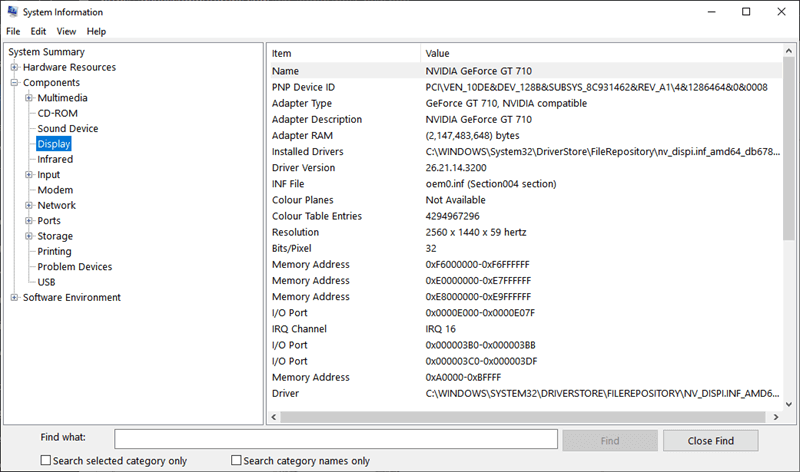
Task: Click the vertical scrollbar thumb
Action: (789, 148)
